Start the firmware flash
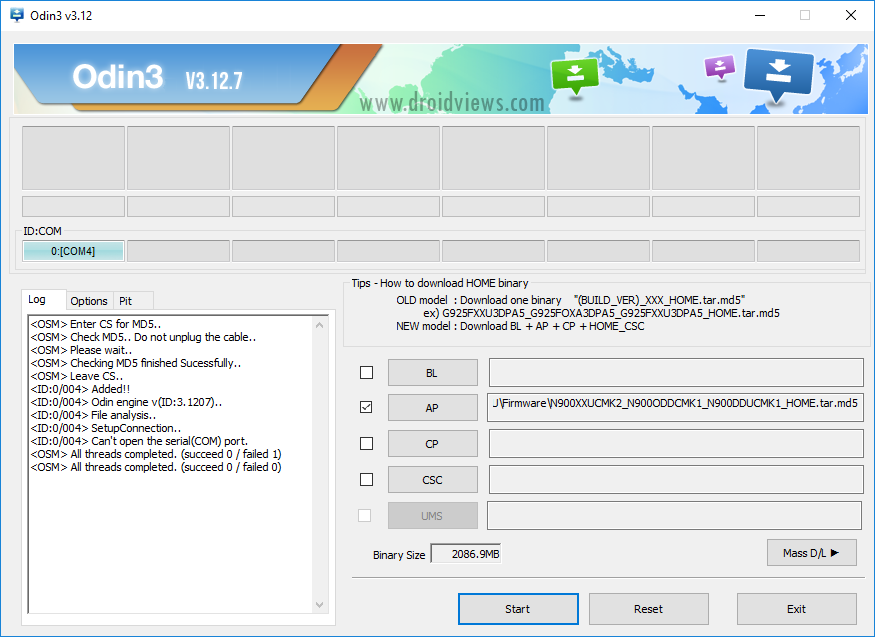The image size is (875, 637). coord(518,609)
